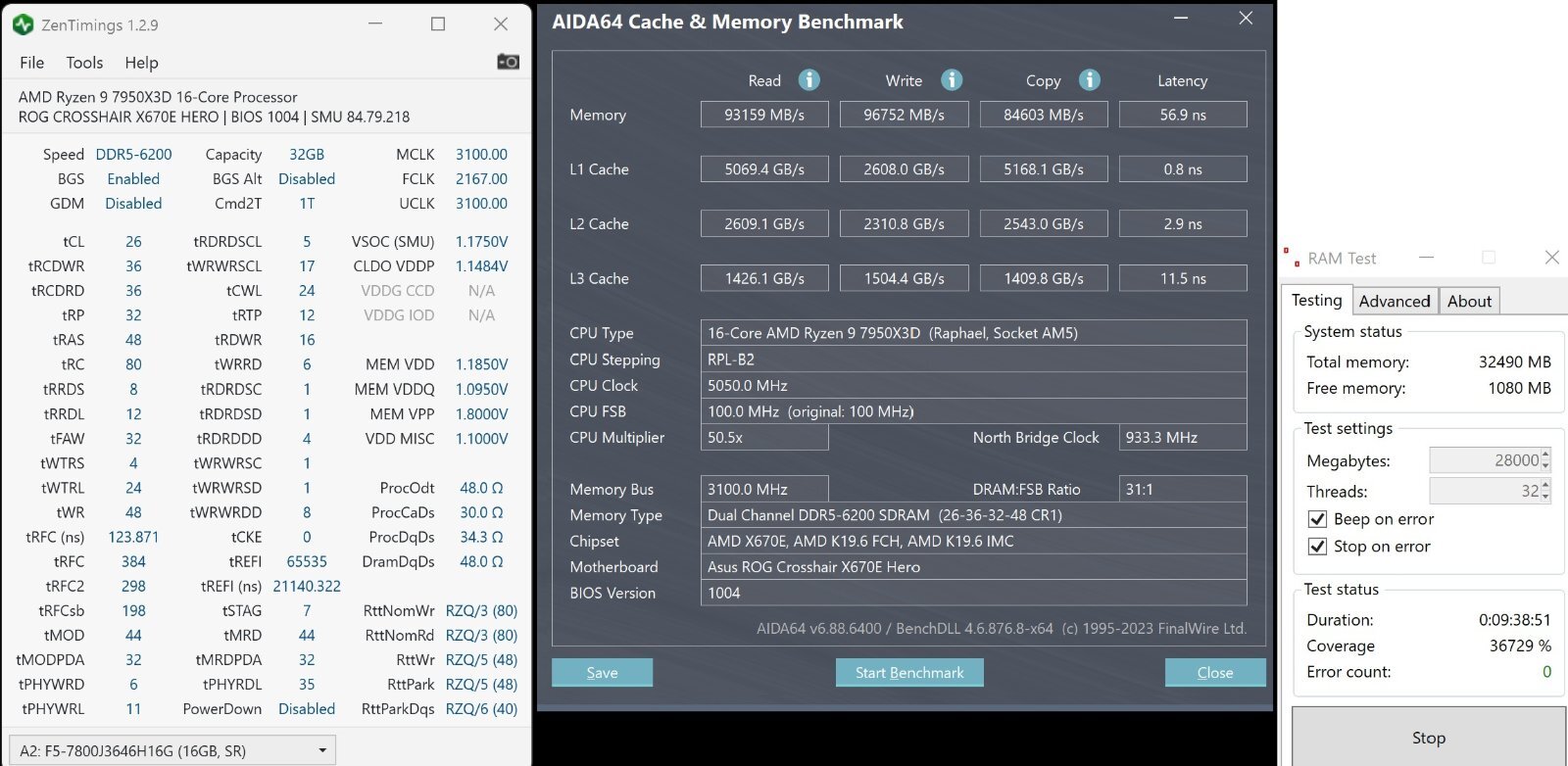Minimize the AIDA64 benchmark window
This screenshot has width=1568, height=766.
(1182, 18)
